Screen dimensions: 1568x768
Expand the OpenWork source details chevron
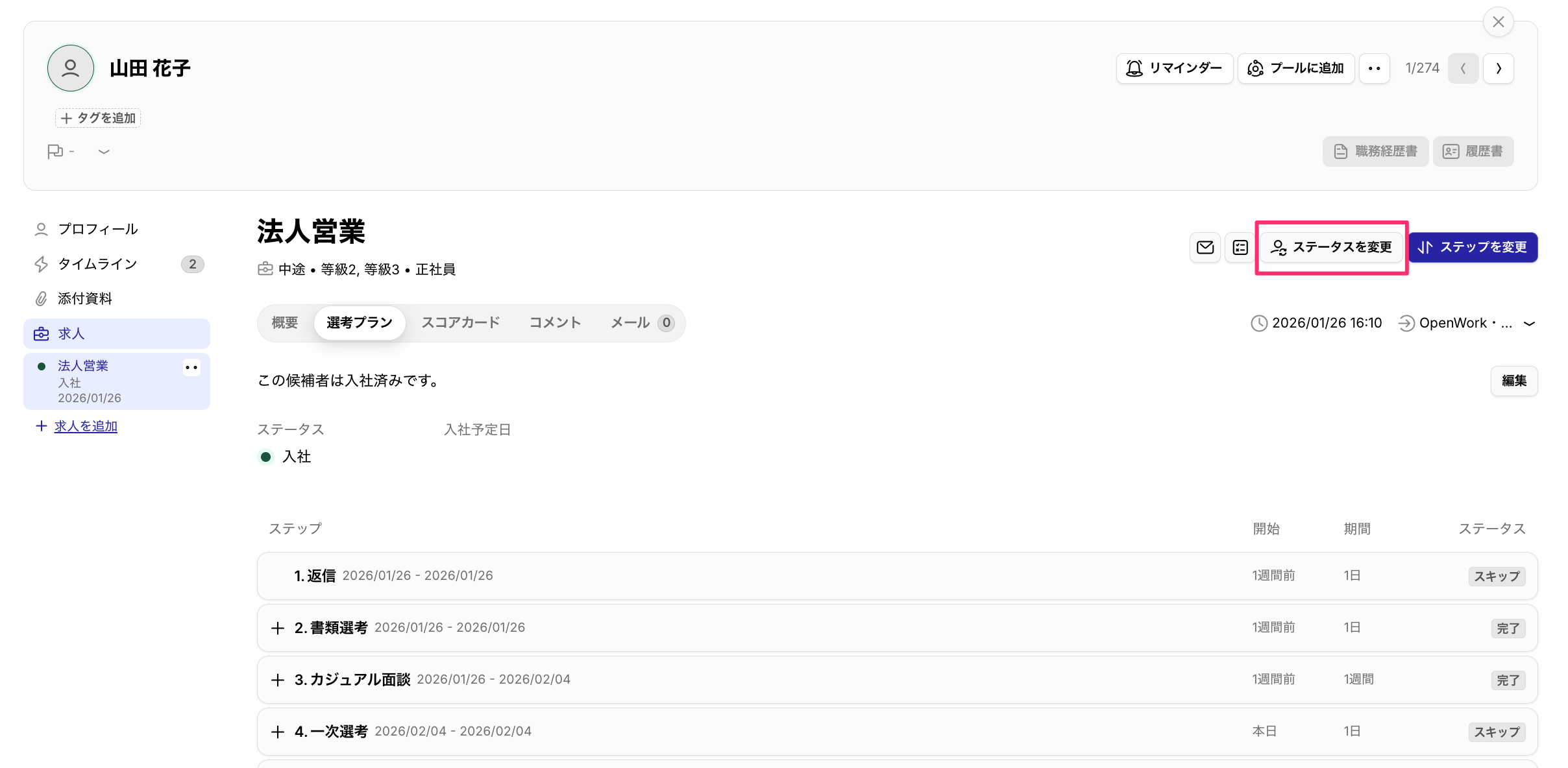click(x=1529, y=323)
